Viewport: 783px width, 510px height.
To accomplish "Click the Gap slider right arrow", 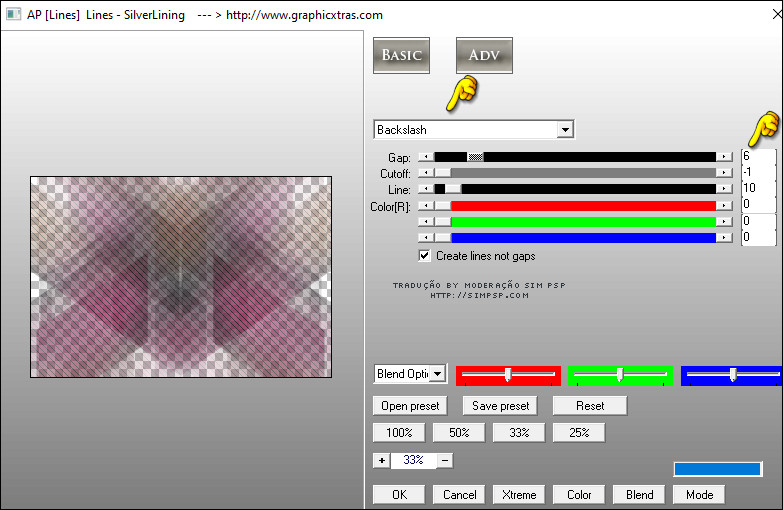I will (x=723, y=157).
